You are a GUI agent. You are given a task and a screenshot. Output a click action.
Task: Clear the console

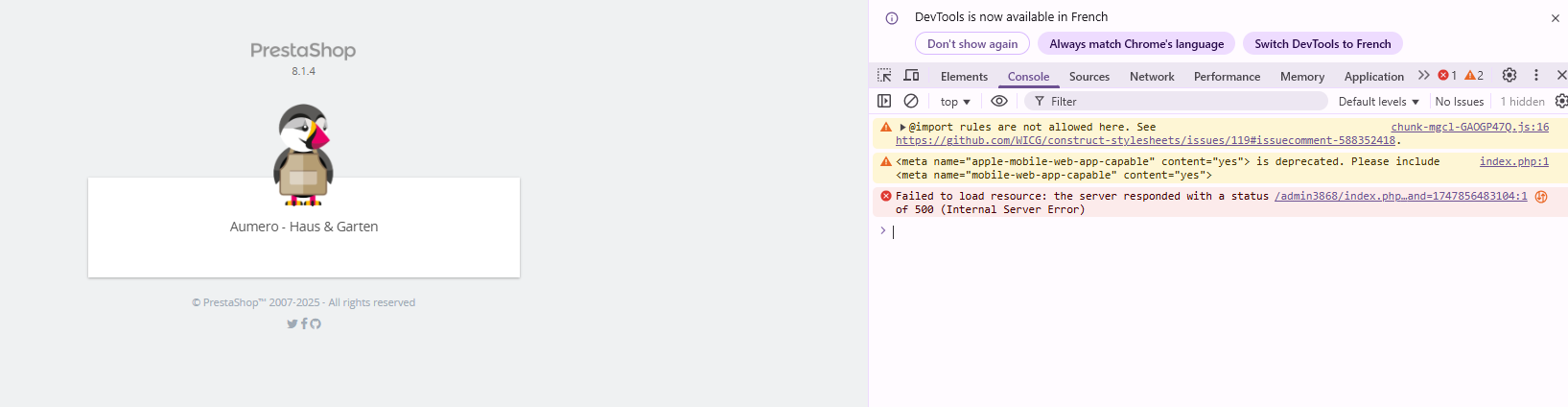(911, 101)
